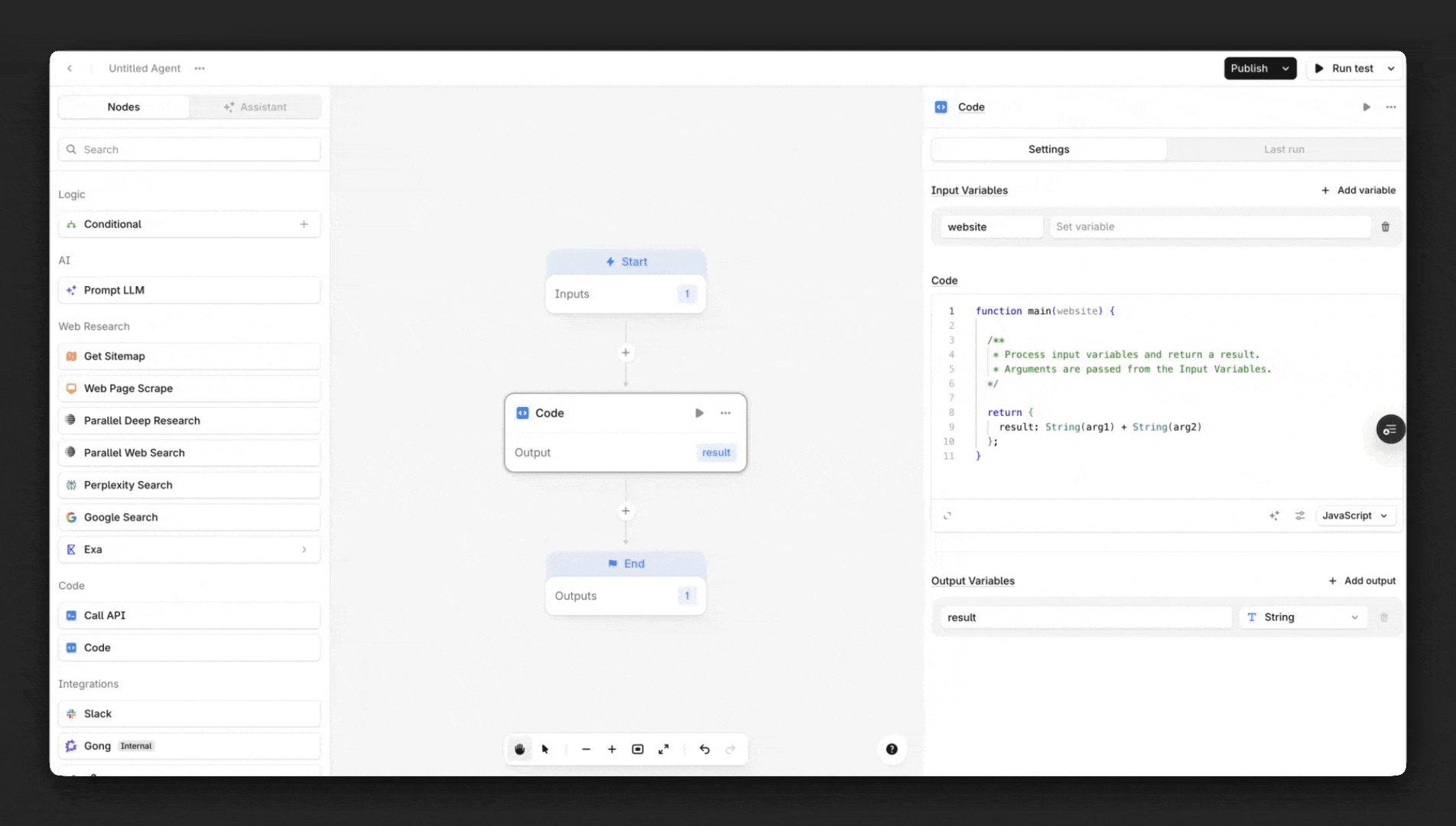
Task: Undo the last canvas action
Action: point(704,750)
